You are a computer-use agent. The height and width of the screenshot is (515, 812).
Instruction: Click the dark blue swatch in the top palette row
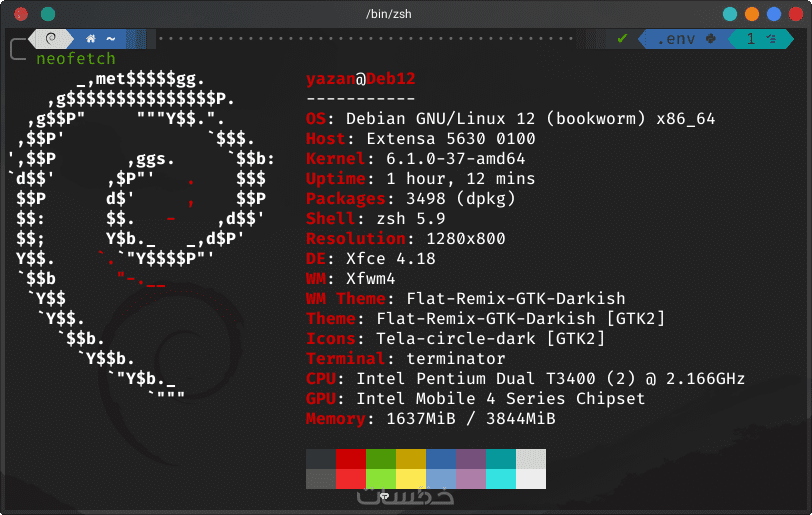point(441,459)
